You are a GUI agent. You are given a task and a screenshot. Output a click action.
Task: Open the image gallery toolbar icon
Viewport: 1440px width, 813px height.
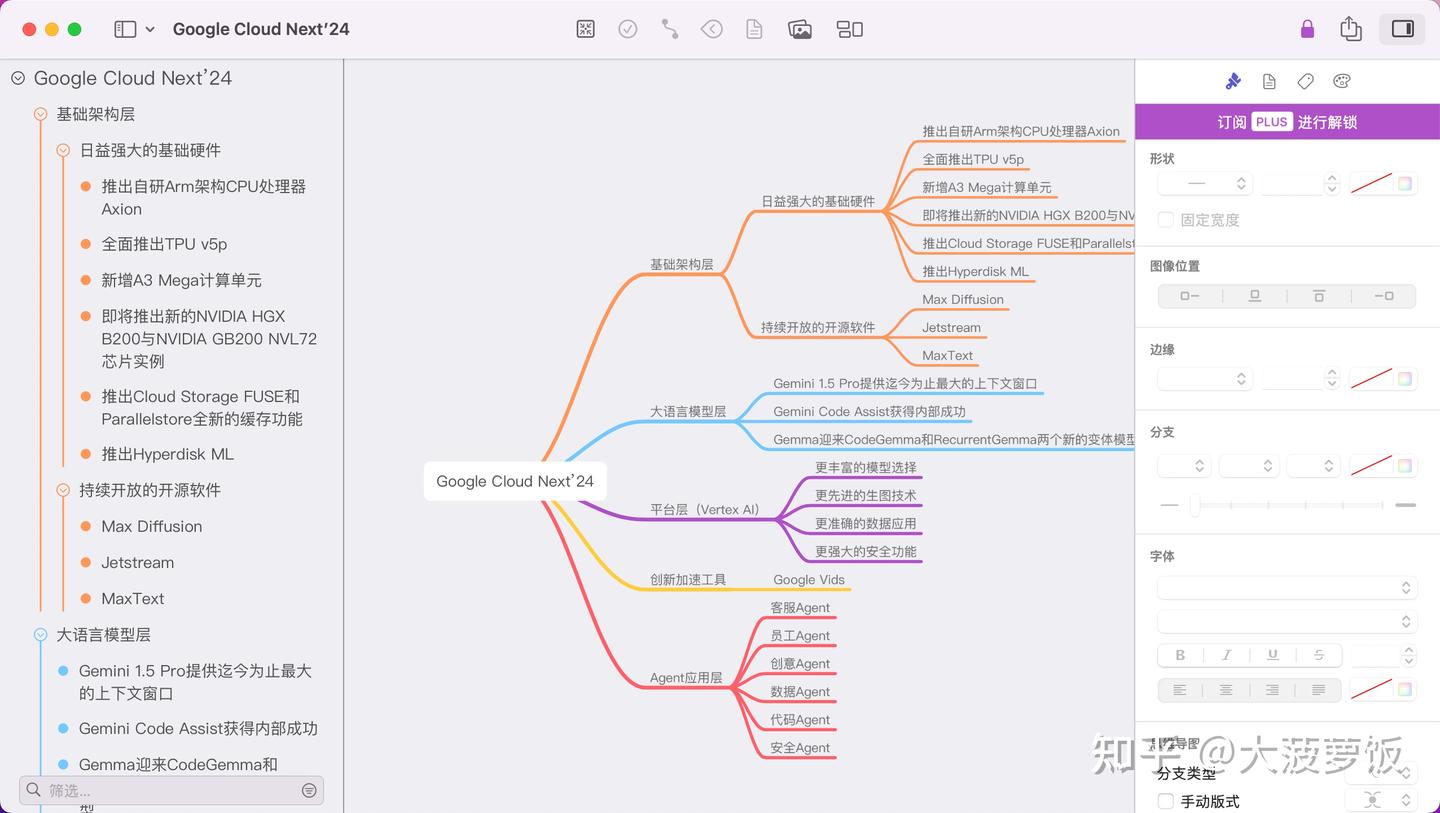click(x=799, y=29)
